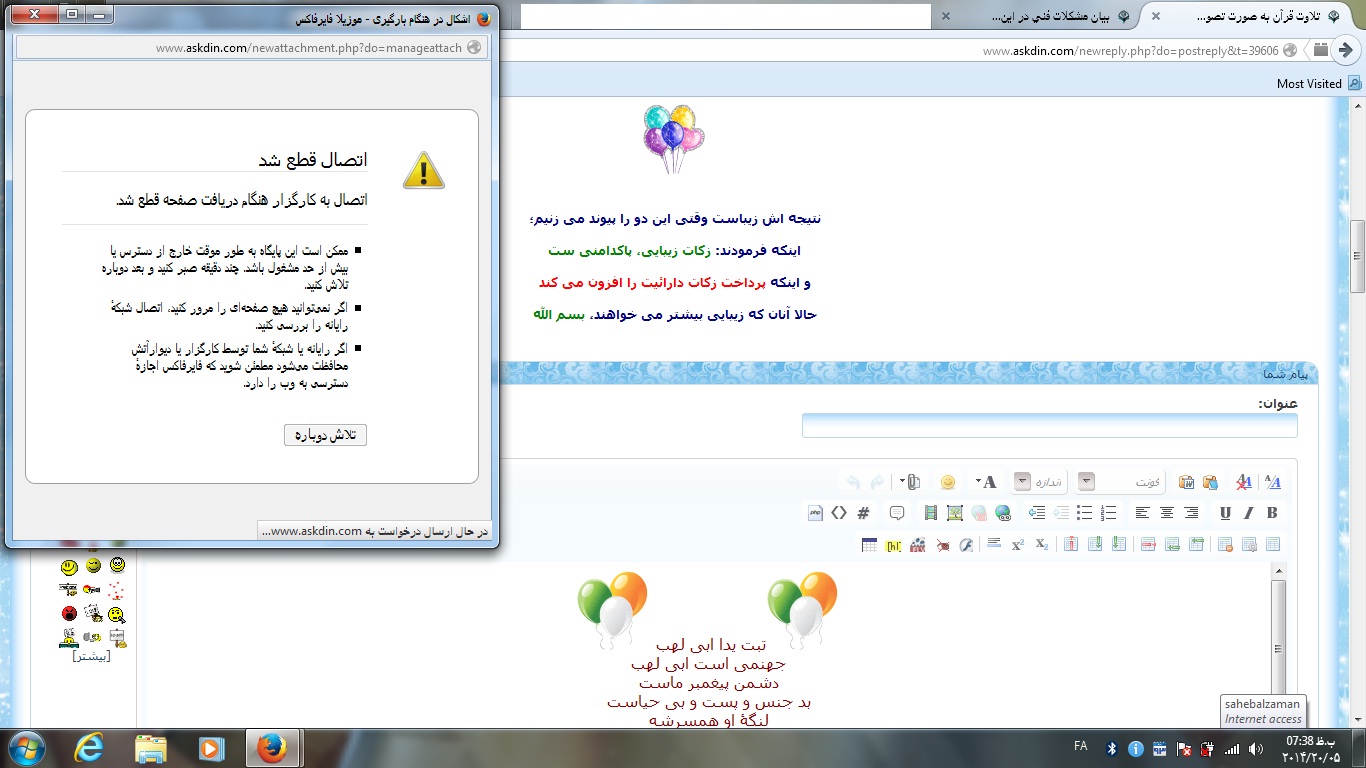
Task: Apply subscript formatting
Action: click(1042, 544)
